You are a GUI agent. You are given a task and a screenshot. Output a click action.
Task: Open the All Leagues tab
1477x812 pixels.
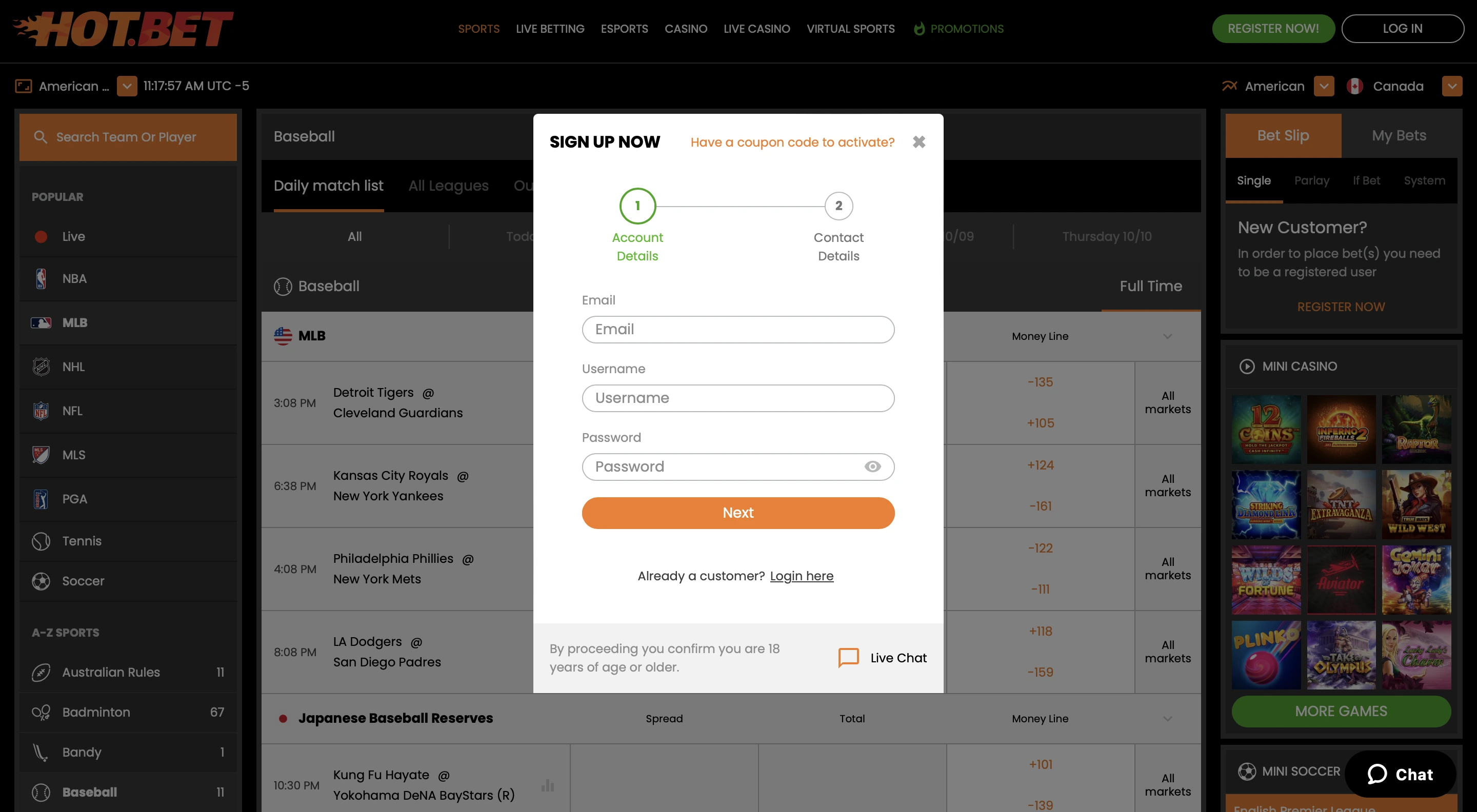pos(448,186)
